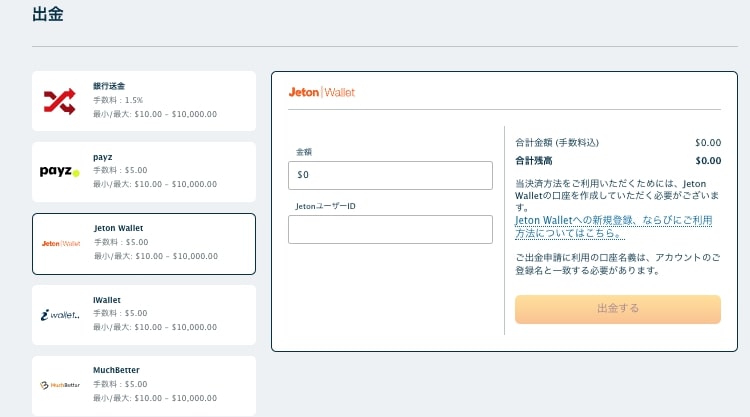Screen dimensions: 750x417
Task: Click the min/max limits text under MuchBetter
Action: pos(155,398)
